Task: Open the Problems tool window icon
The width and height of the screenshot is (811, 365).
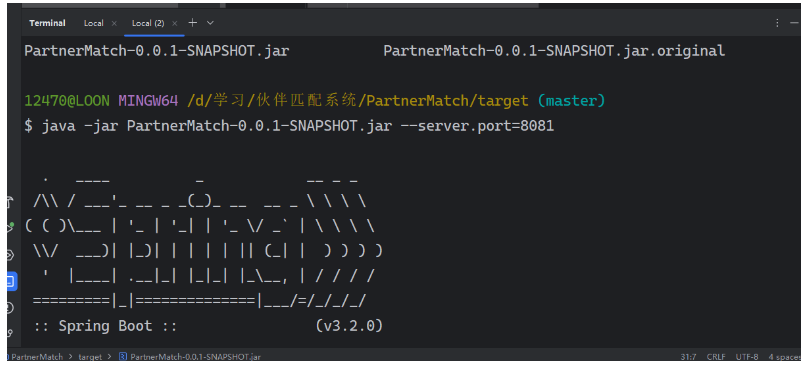Action: click(9, 308)
